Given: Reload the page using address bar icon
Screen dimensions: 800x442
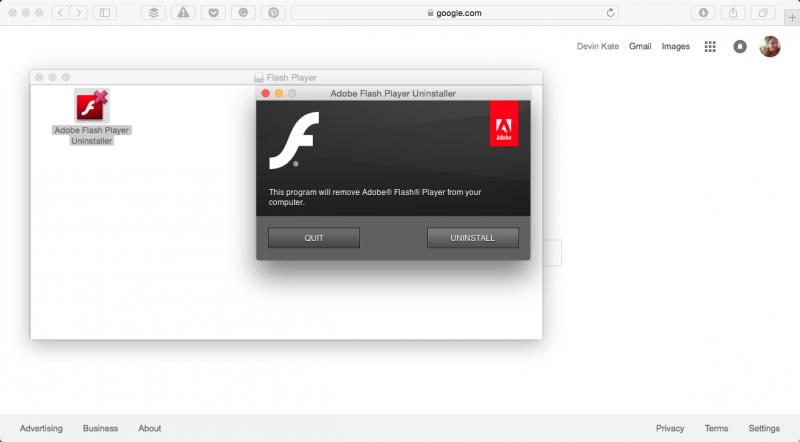Looking at the screenshot, I should click(611, 13).
